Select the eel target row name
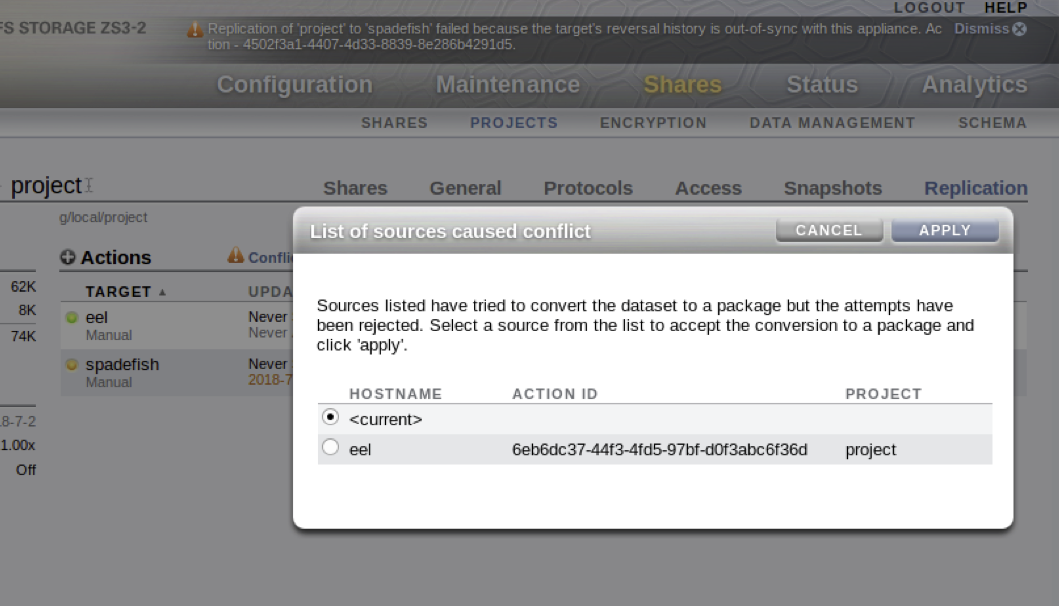Viewport: 1059px width, 608px height. (x=97, y=318)
